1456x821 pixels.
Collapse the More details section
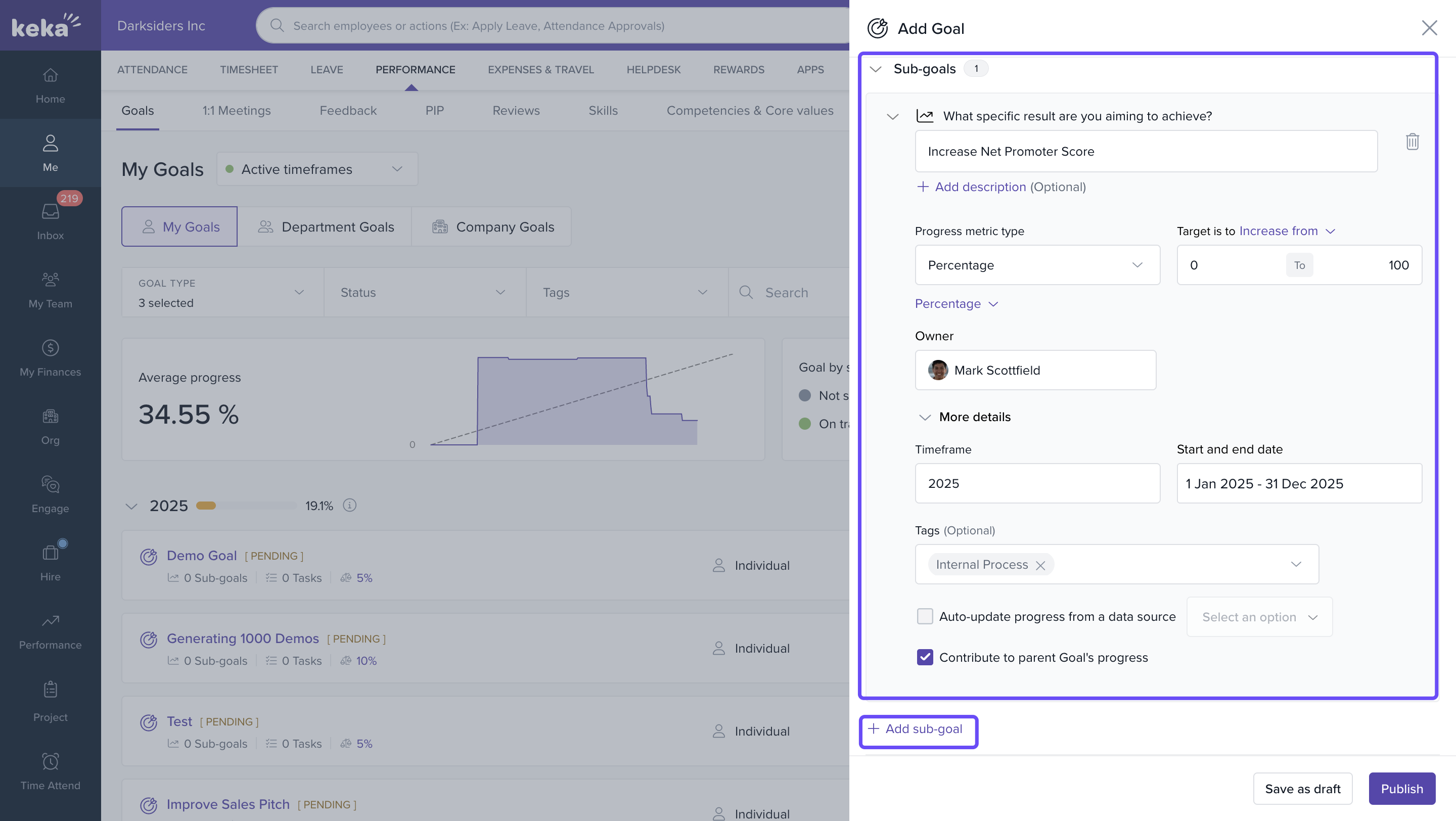(x=925, y=417)
